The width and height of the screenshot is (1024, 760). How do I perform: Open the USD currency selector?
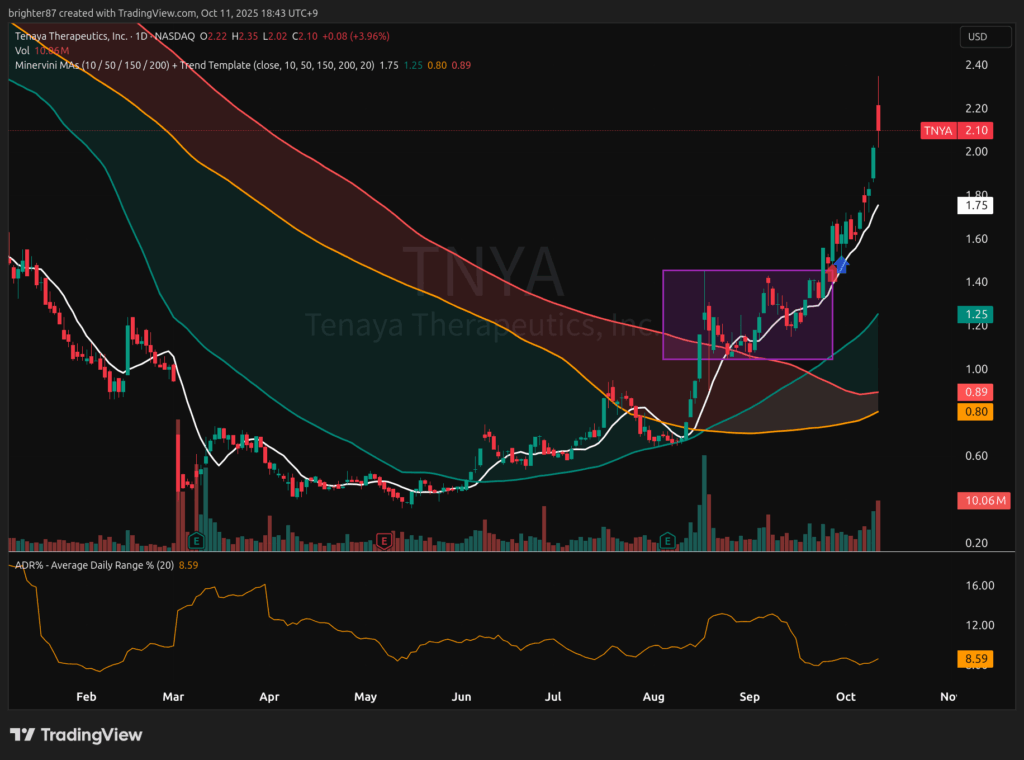pyautogui.click(x=977, y=37)
